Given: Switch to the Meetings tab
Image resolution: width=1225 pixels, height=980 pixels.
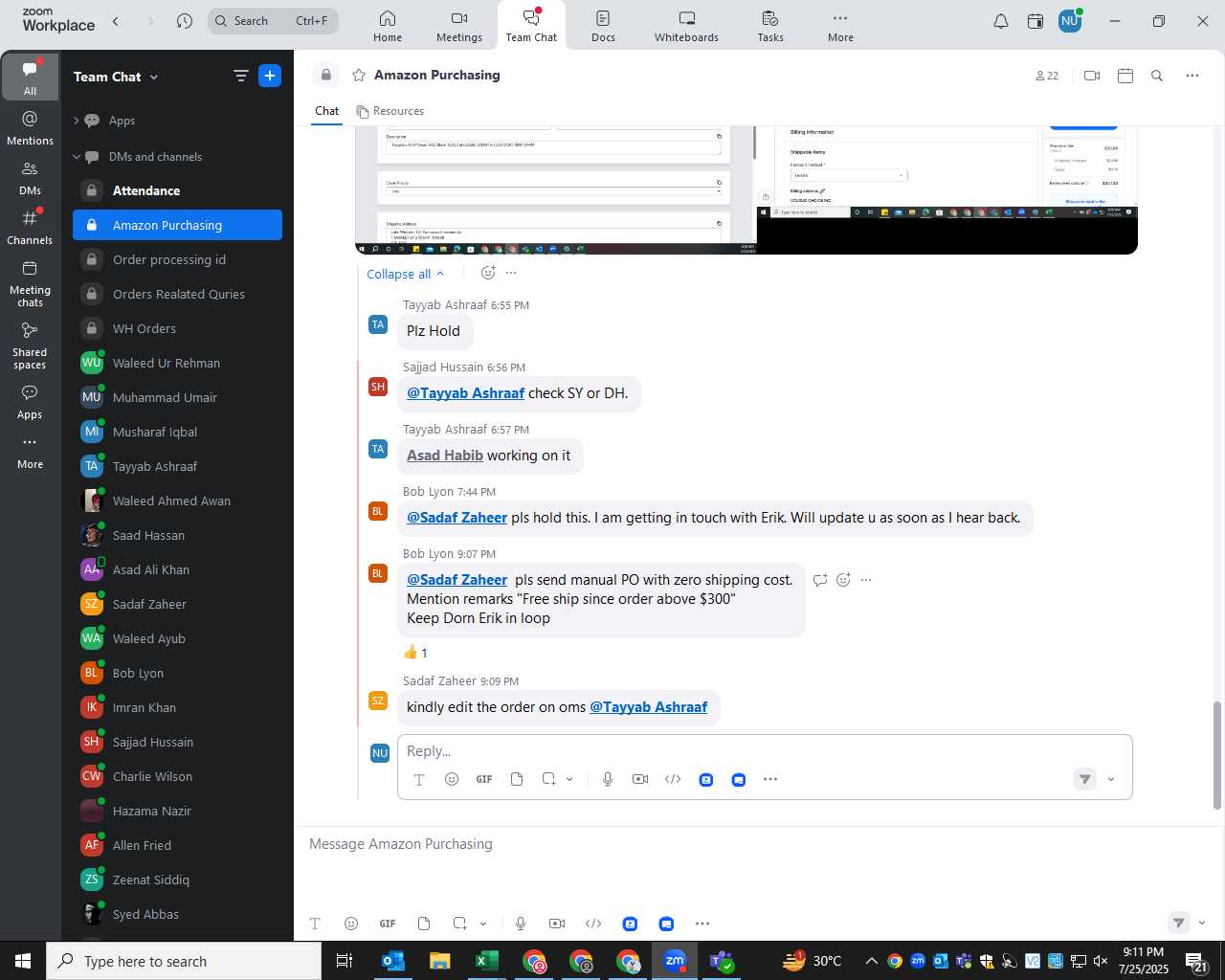Looking at the screenshot, I should tap(459, 26).
